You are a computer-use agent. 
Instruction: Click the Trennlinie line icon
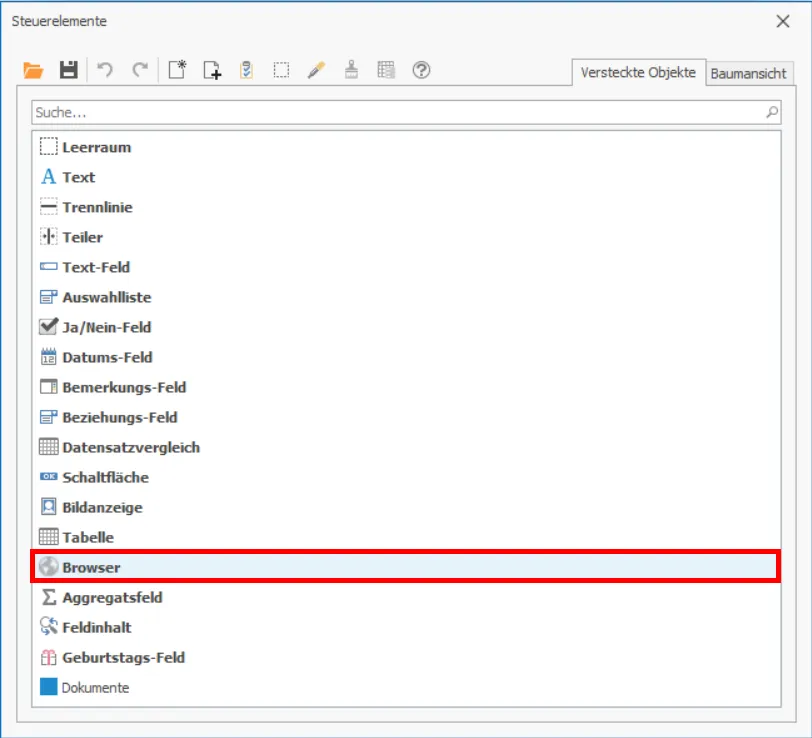point(49,207)
